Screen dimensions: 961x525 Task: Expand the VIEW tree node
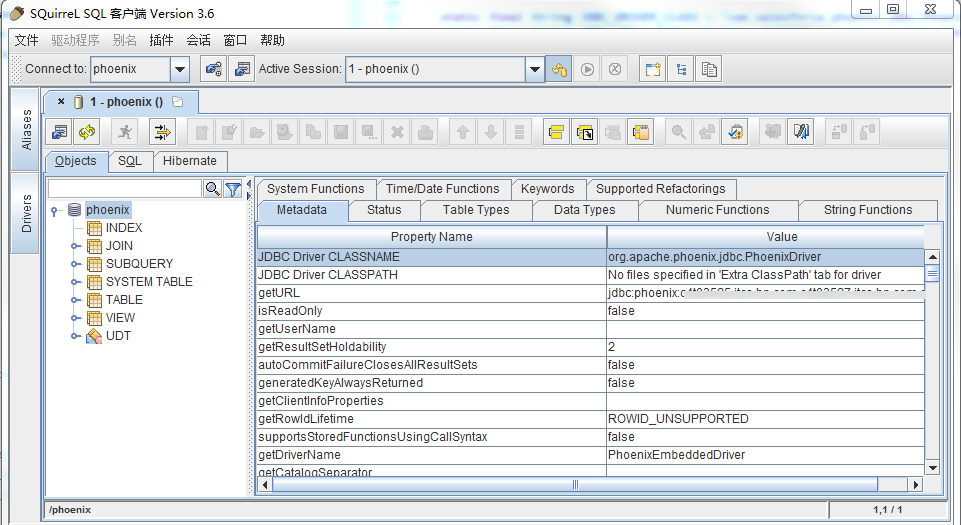(75, 318)
